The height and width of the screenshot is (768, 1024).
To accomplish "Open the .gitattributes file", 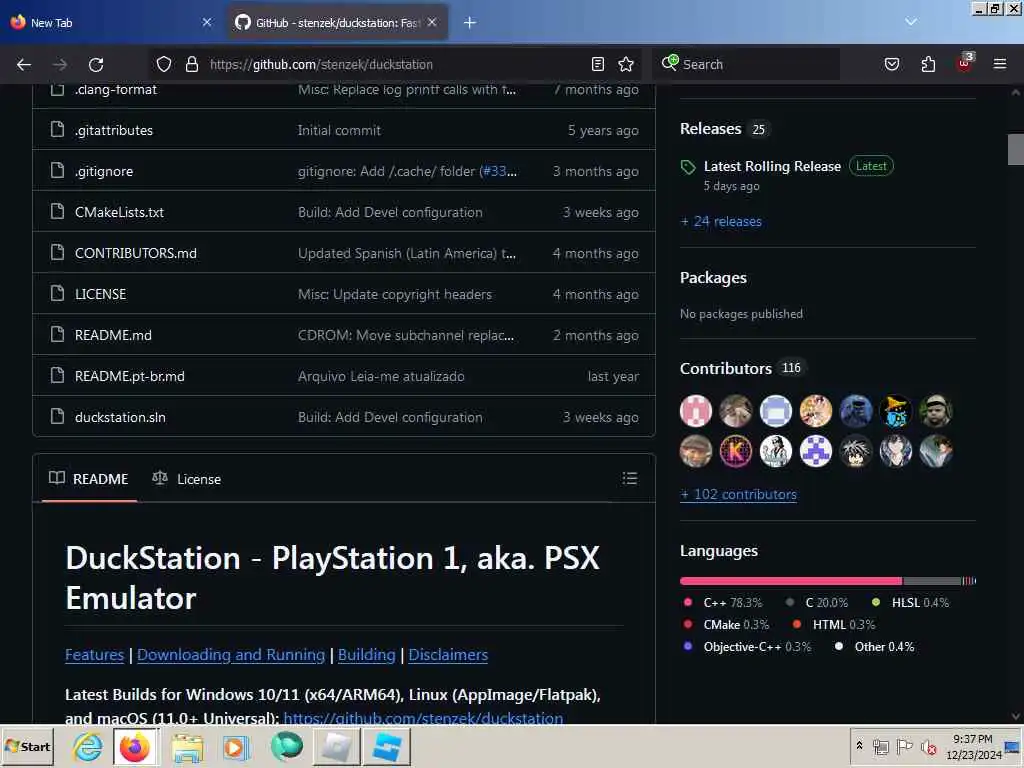I will coord(114,131).
